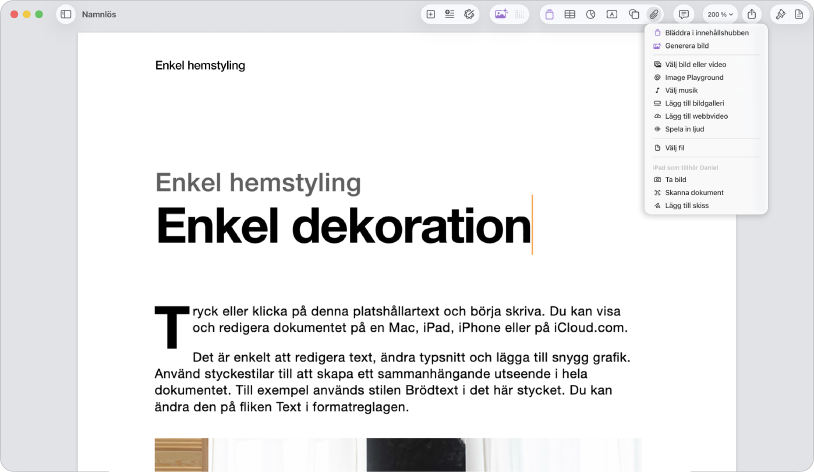Click the green fullscreen window button
Screen dimensions: 814x473
pyautogui.click(x=39, y=15)
